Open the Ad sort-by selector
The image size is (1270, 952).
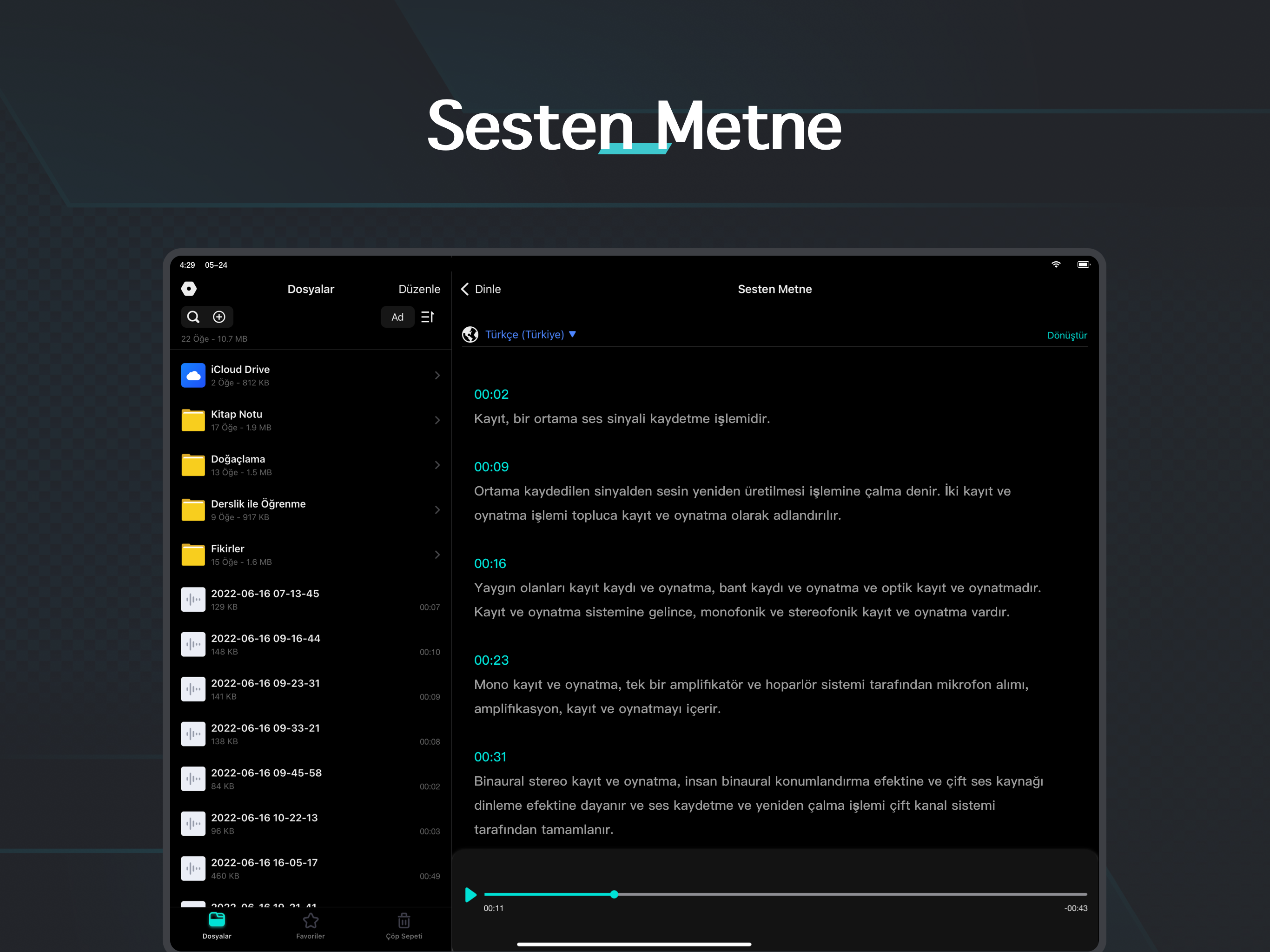397,317
